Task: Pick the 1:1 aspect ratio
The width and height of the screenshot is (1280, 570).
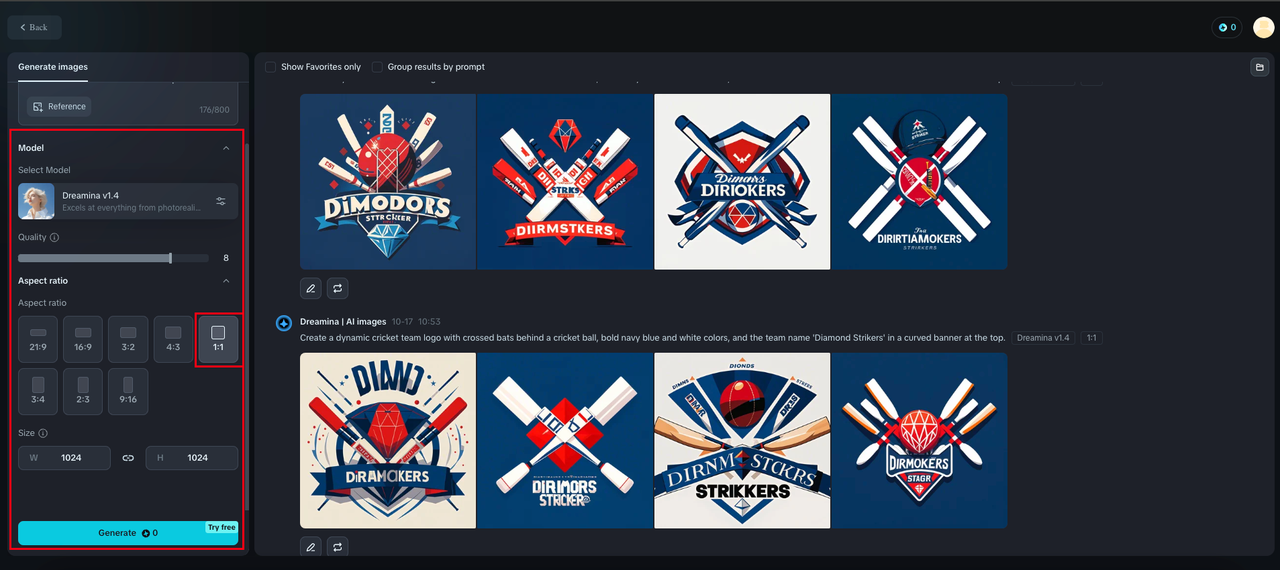Action: [218, 339]
